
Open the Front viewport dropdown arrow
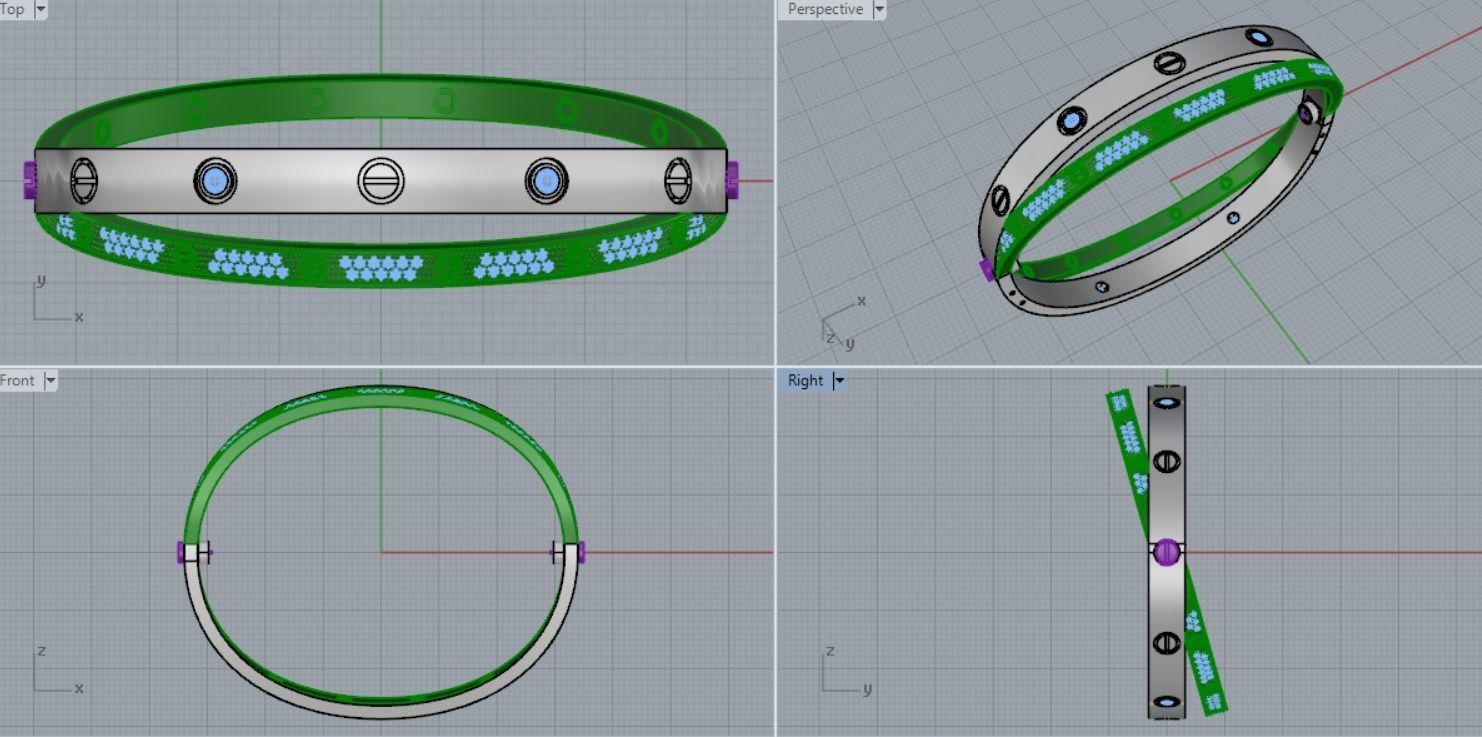[x=50, y=380]
